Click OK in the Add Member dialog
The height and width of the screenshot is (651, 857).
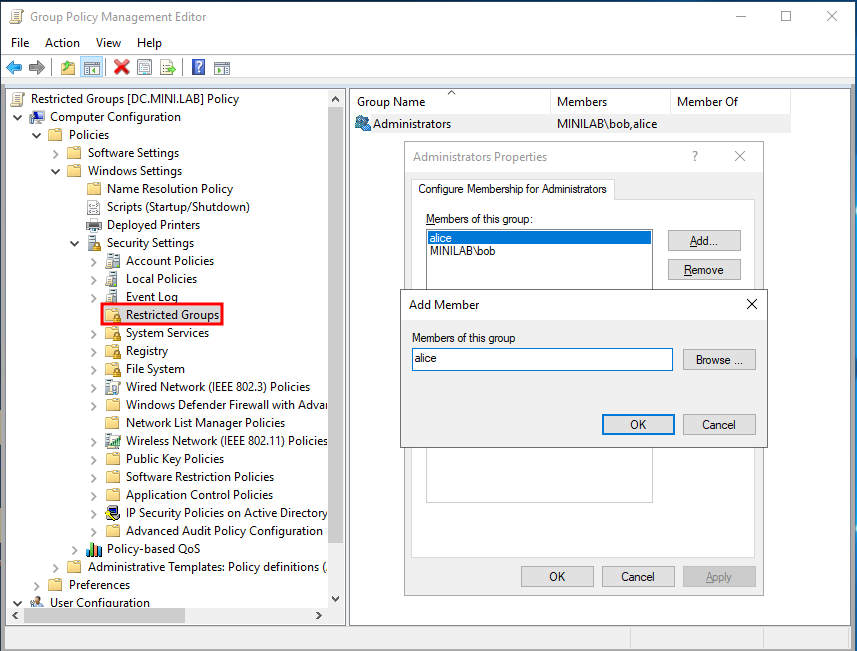pos(638,425)
